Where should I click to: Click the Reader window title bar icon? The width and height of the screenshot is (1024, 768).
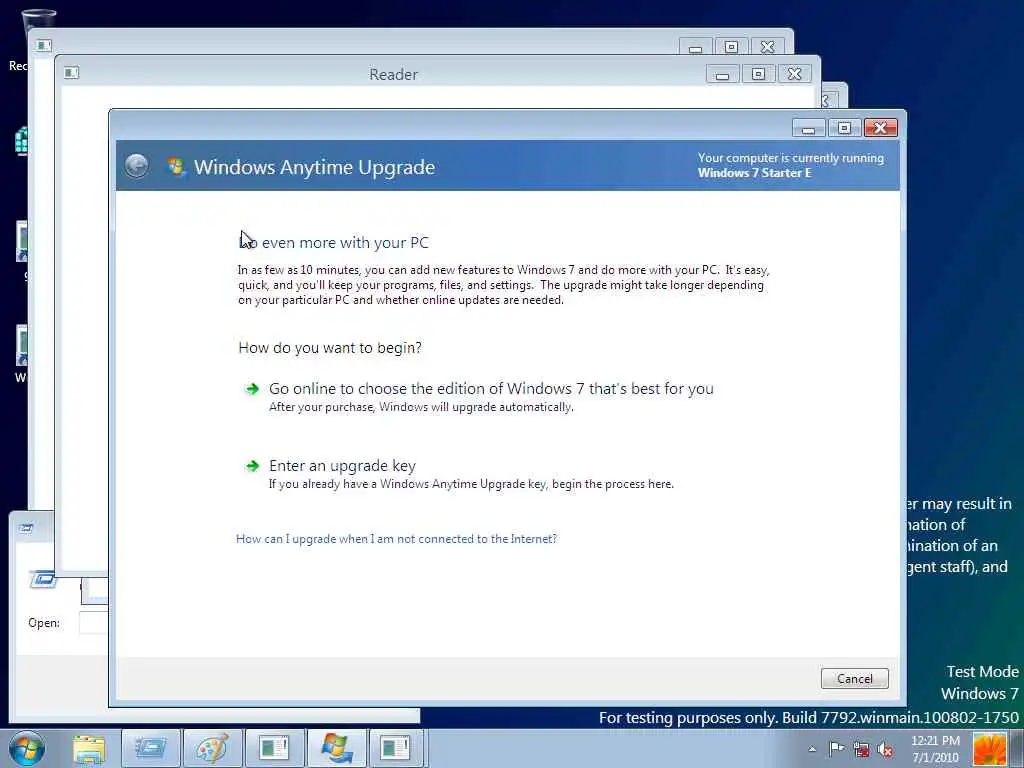click(72, 72)
